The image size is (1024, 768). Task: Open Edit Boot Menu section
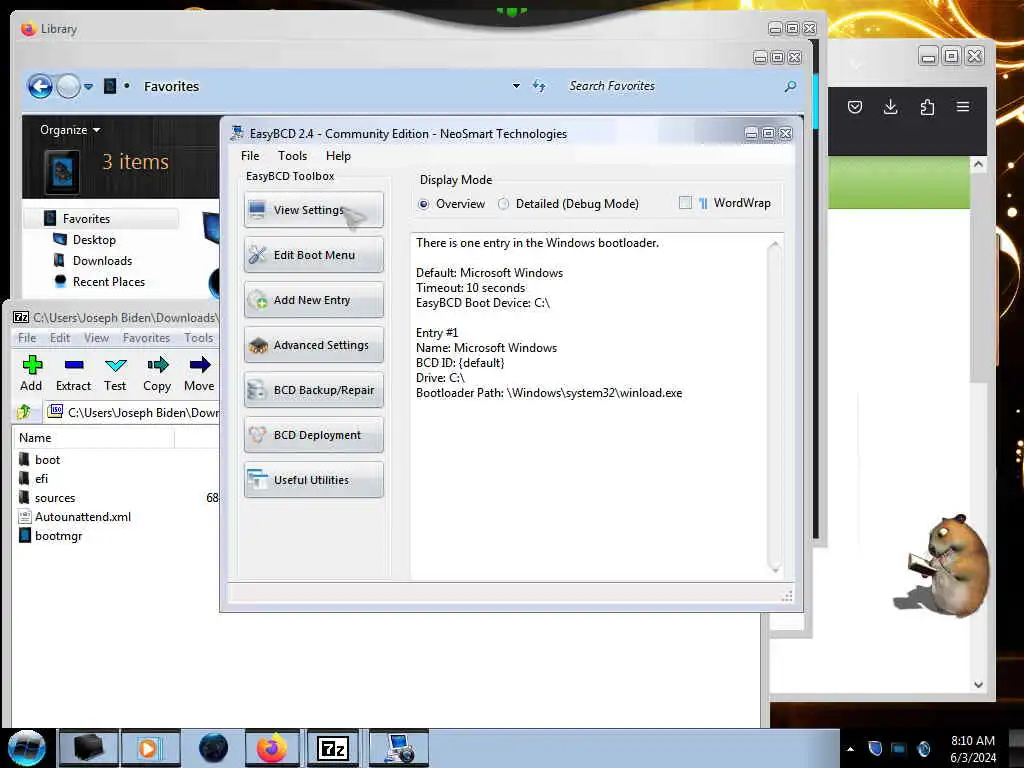coord(313,255)
